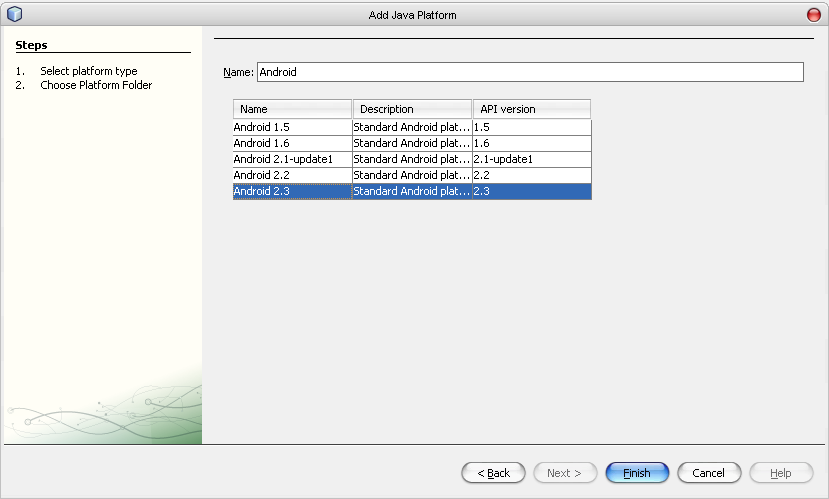Click the red close window icon
The image size is (829, 499).
[813, 15]
